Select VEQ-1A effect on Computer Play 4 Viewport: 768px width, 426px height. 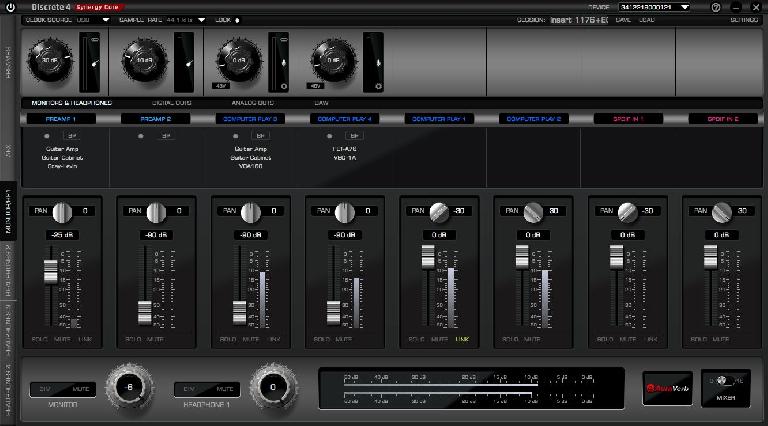click(x=344, y=158)
